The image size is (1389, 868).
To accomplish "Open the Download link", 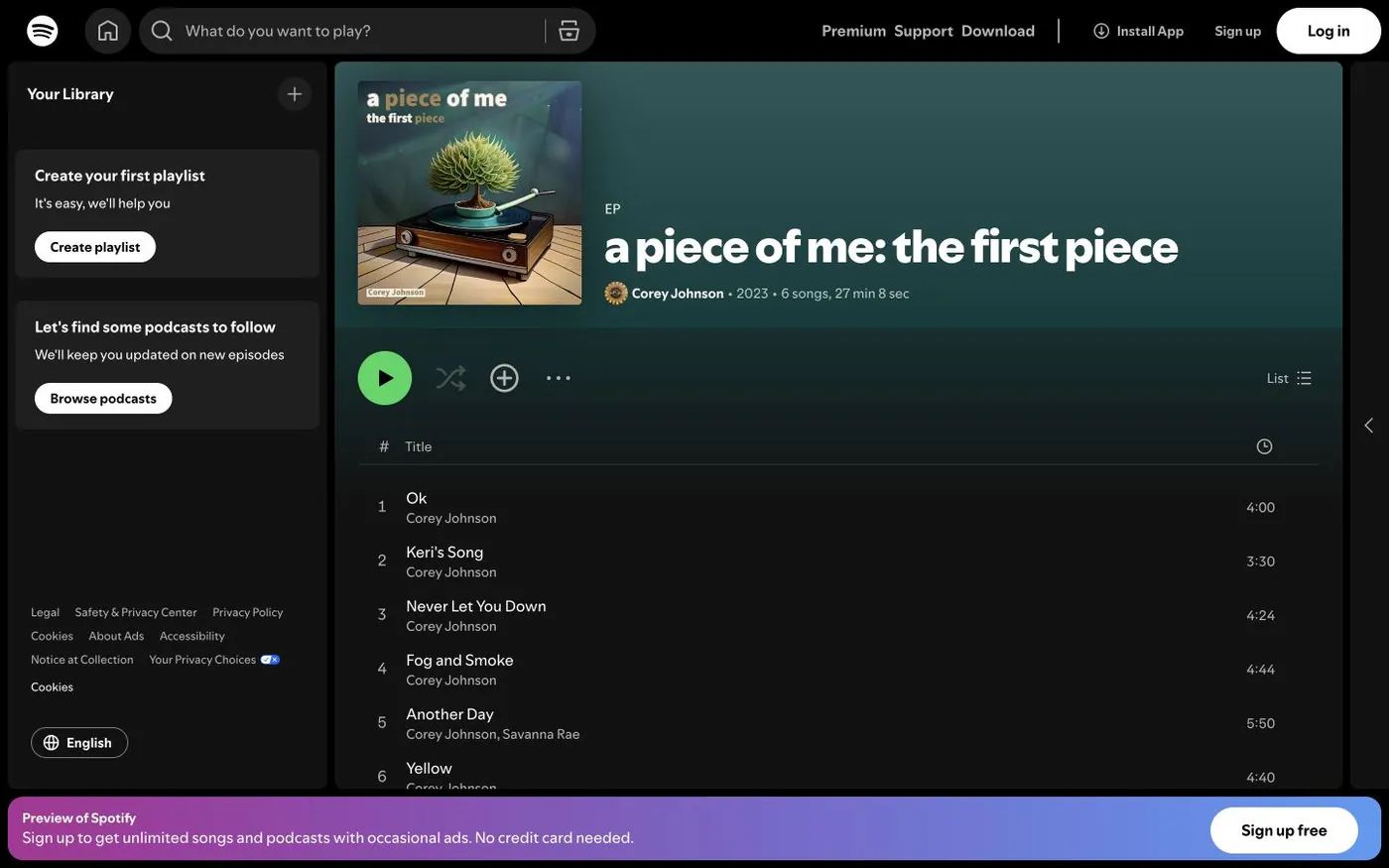I will [998, 31].
